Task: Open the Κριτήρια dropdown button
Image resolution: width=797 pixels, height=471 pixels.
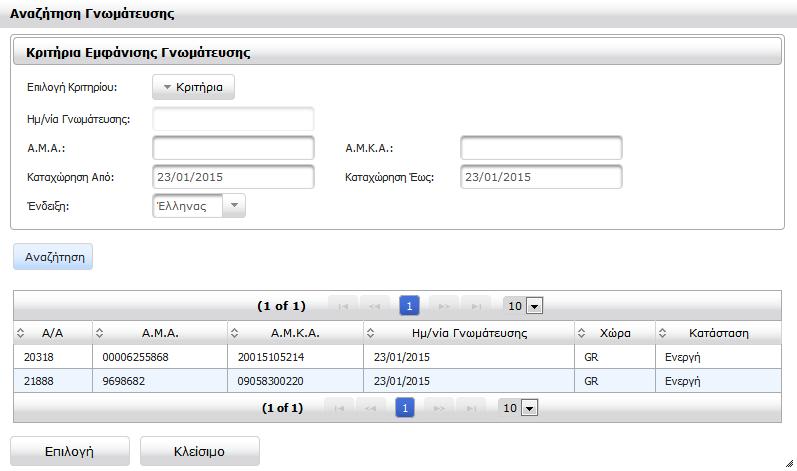Action: pos(193,87)
